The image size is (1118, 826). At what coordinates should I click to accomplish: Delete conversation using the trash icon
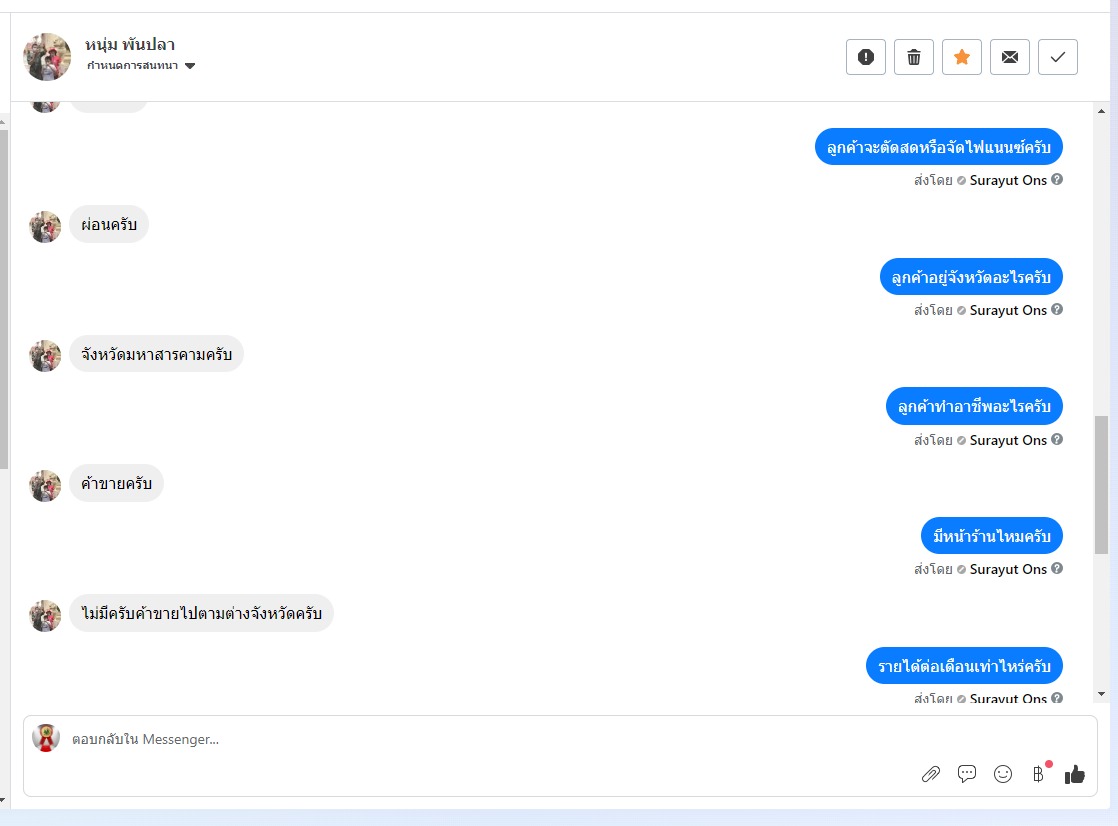point(913,57)
